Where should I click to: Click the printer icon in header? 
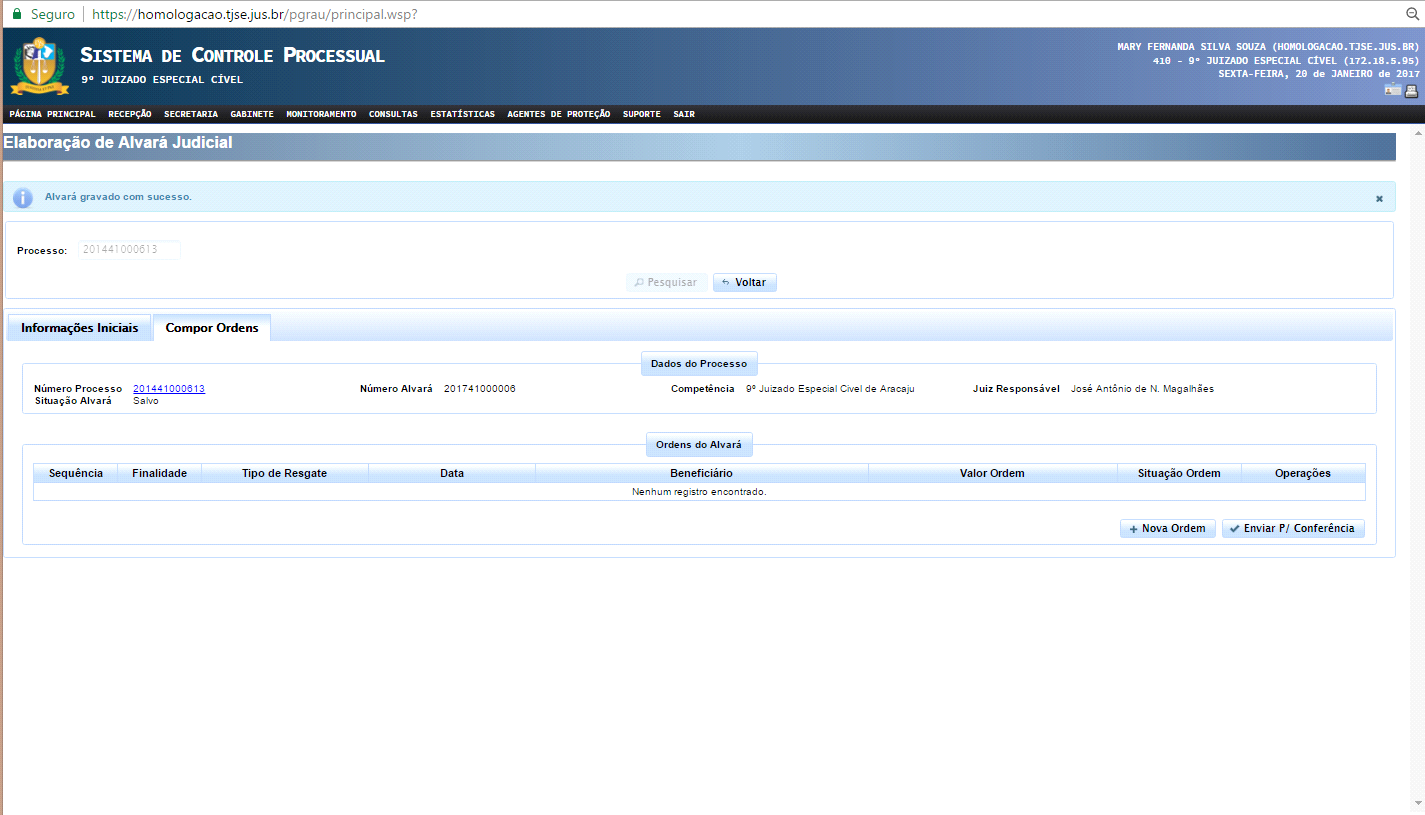click(x=1411, y=91)
